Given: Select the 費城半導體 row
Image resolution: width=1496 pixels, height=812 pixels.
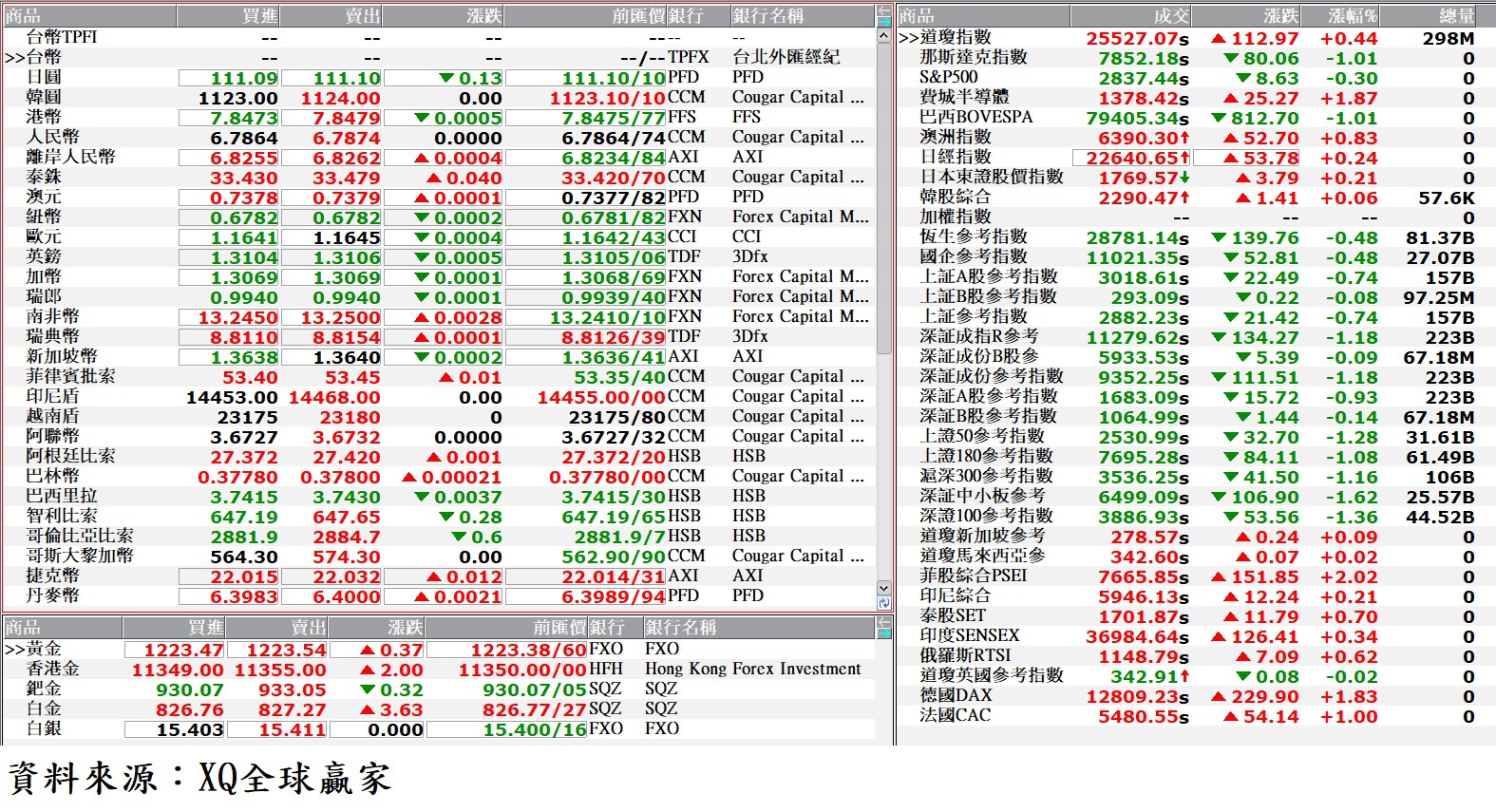Looking at the screenshot, I should click(x=1196, y=97).
